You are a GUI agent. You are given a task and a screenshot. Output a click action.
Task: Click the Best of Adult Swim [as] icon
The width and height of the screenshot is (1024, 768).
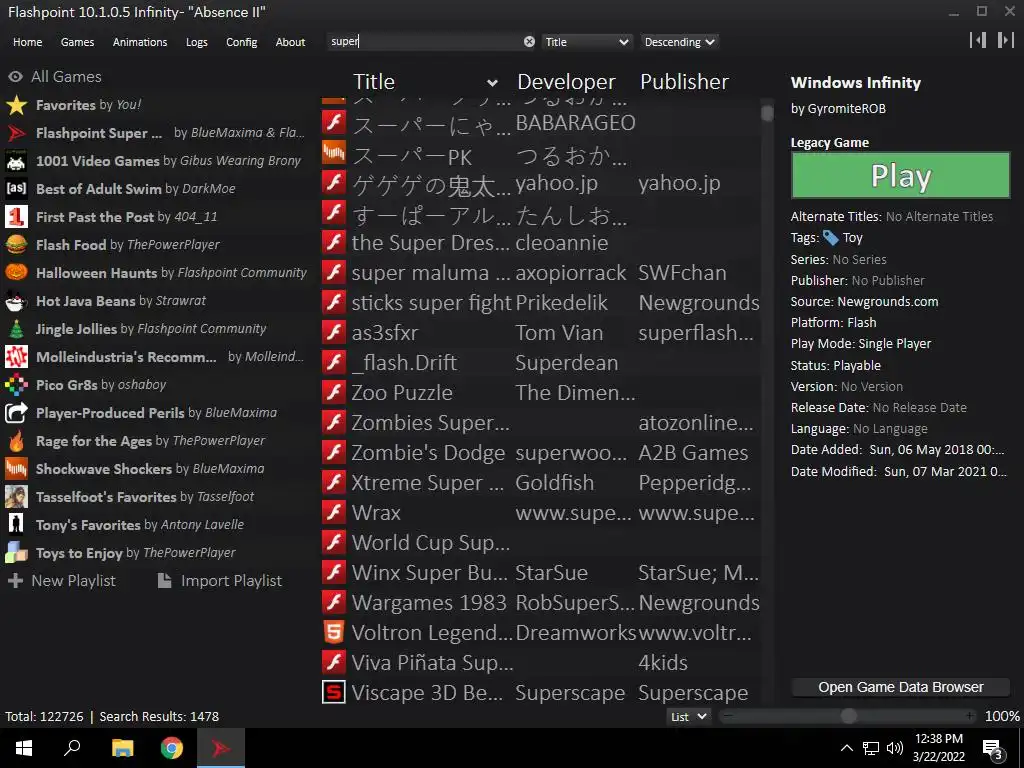pos(16,189)
